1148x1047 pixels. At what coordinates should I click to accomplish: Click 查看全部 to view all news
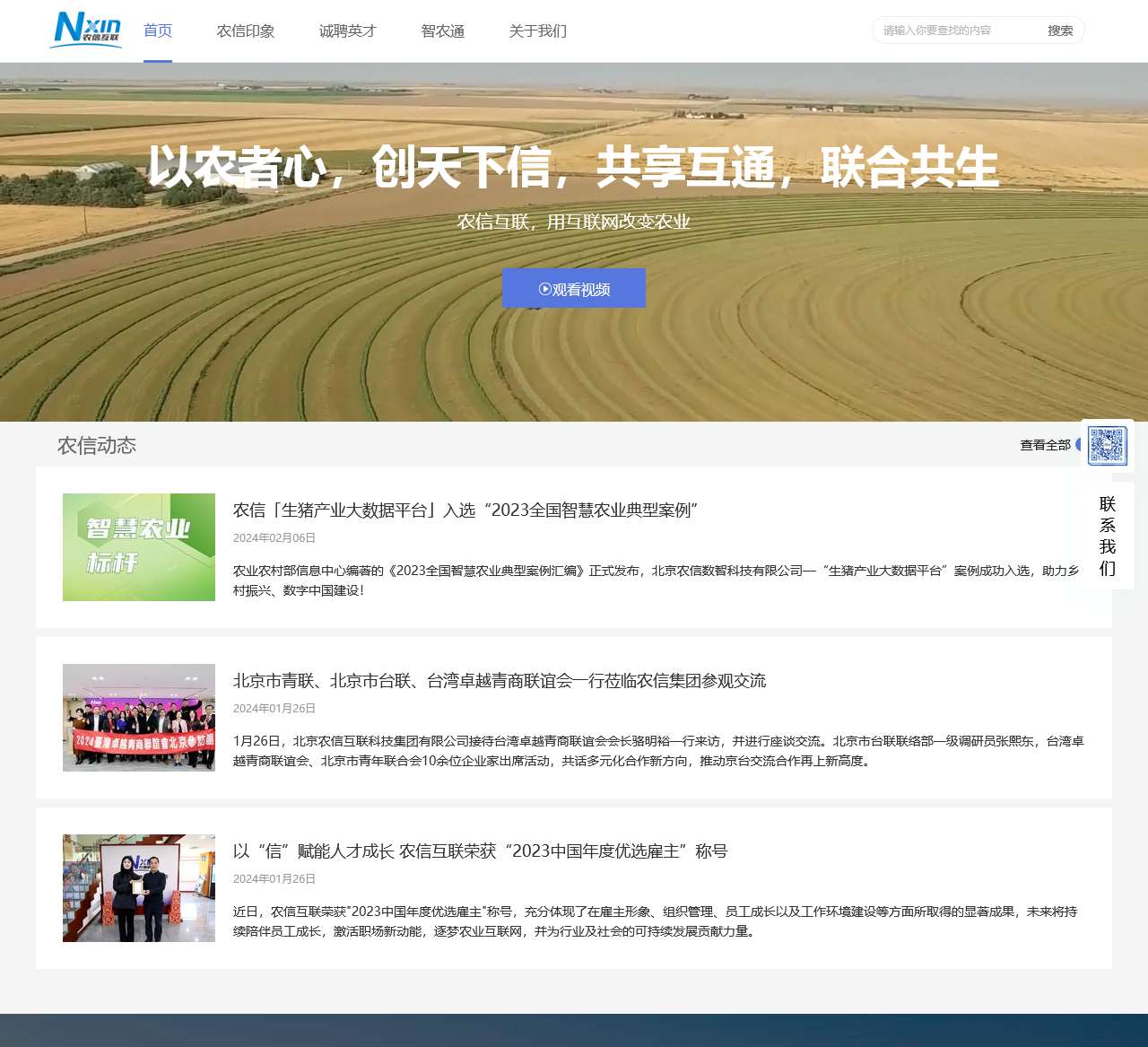pyautogui.click(x=1045, y=445)
